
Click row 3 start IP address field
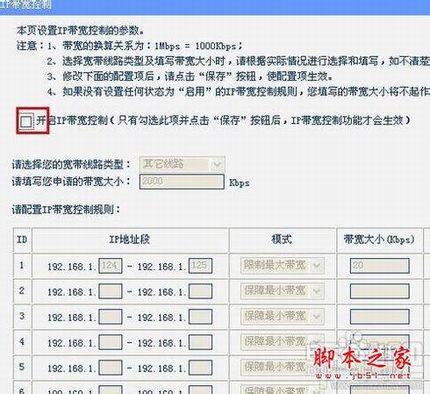[110, 317]
